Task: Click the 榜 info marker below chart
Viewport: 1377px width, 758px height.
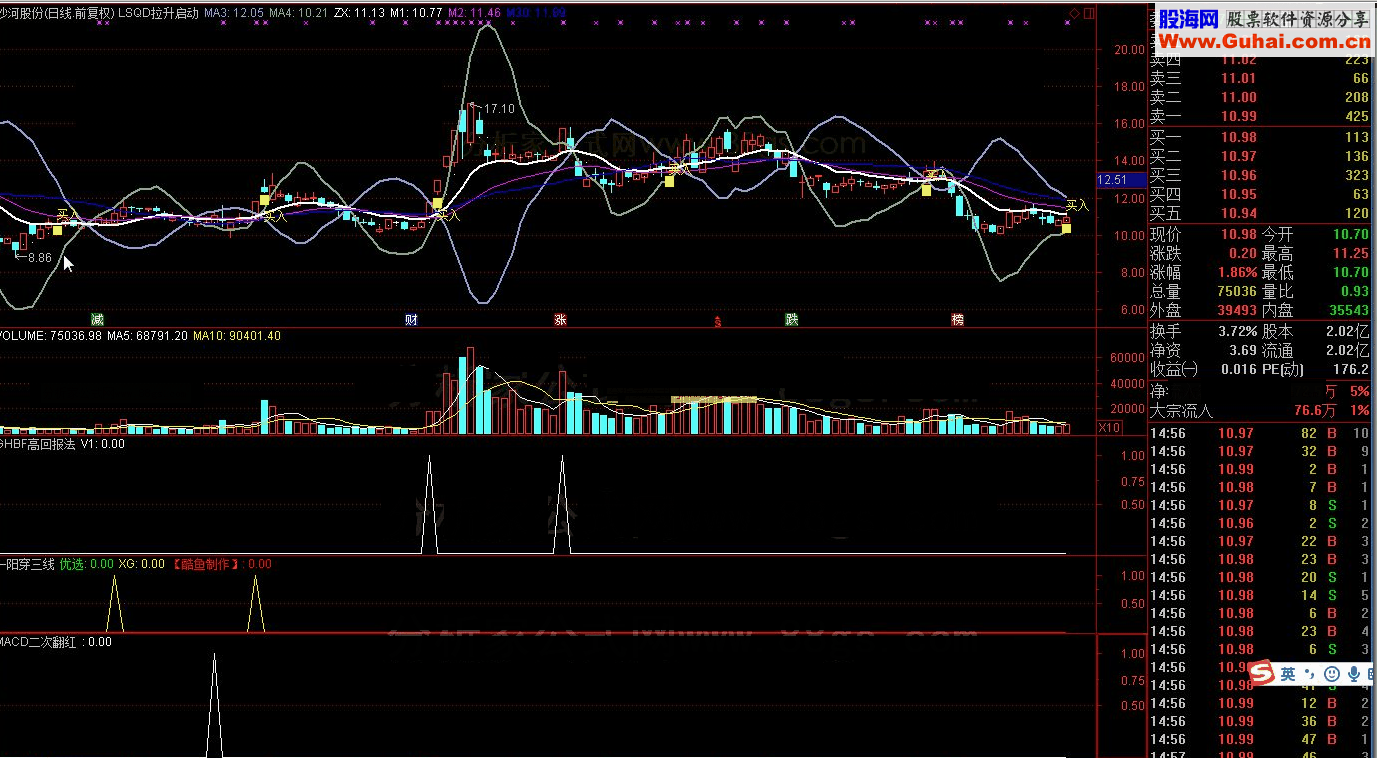Action: (x=958, y=320)
